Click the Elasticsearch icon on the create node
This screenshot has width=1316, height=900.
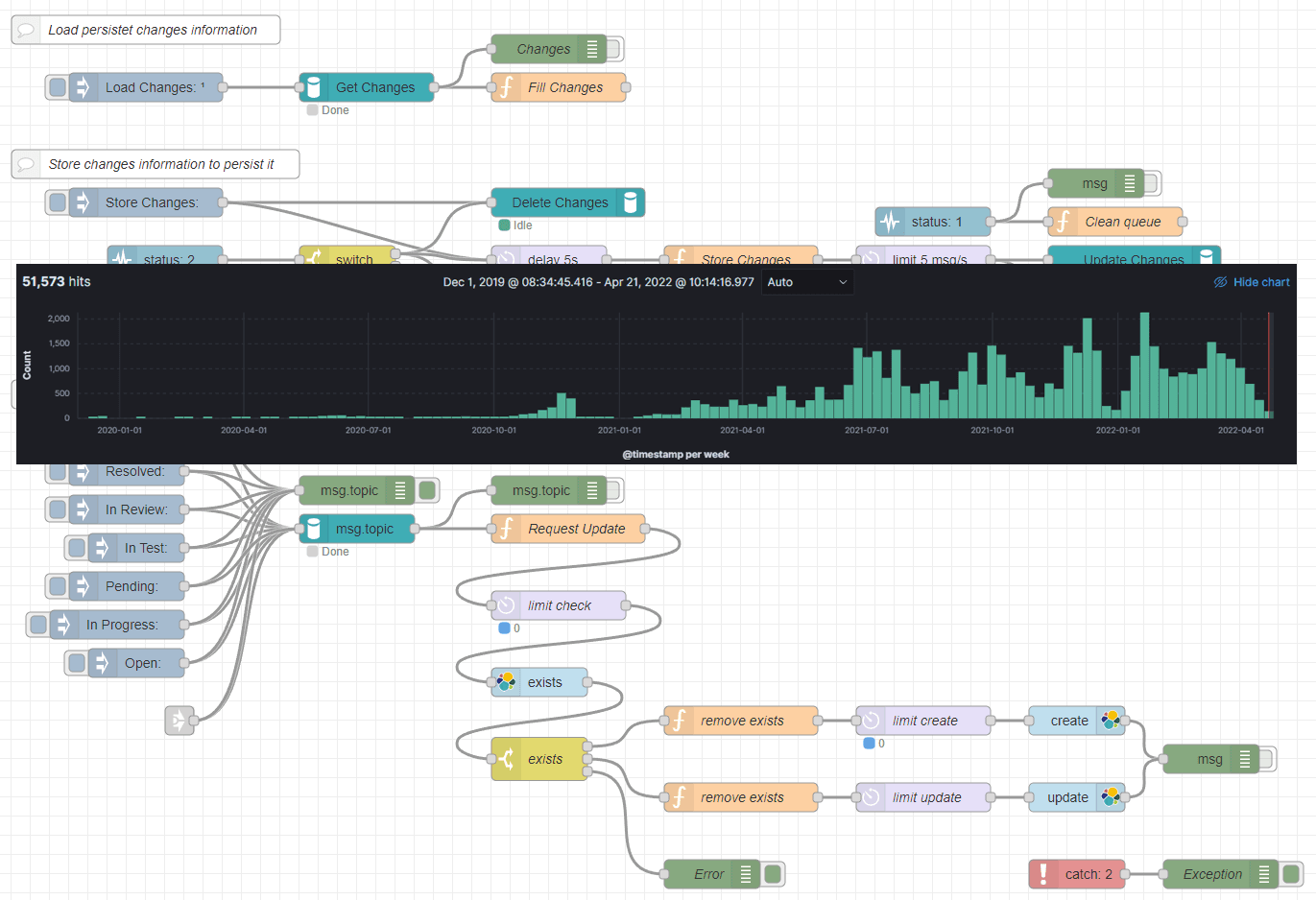coord(1109,721)
